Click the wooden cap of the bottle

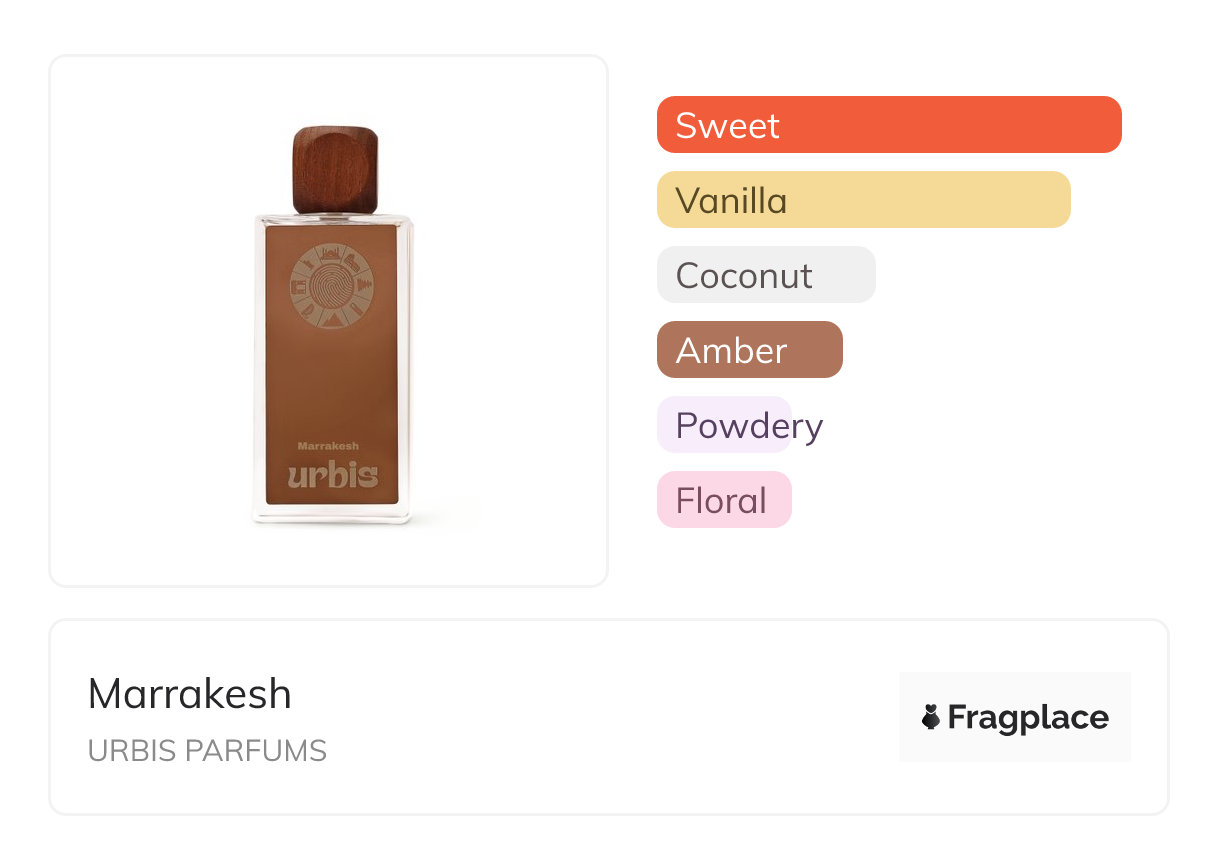tap(334, 169)
